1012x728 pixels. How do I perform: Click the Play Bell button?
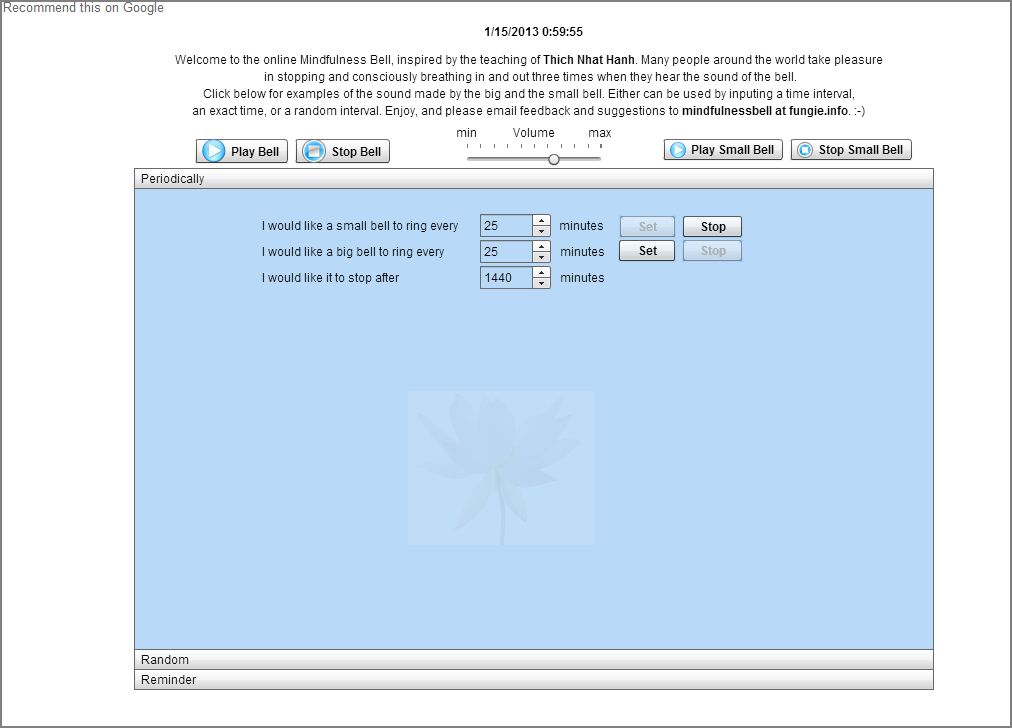[242, 151]
